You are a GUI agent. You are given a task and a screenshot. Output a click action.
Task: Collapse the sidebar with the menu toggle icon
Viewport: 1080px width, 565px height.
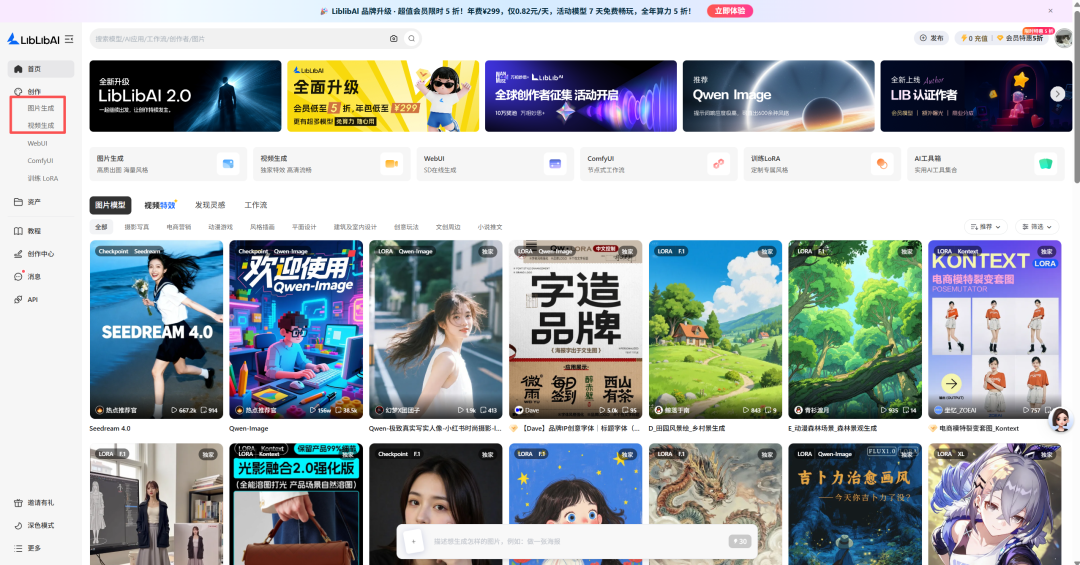pyautogui.click(x=69, y=39)
